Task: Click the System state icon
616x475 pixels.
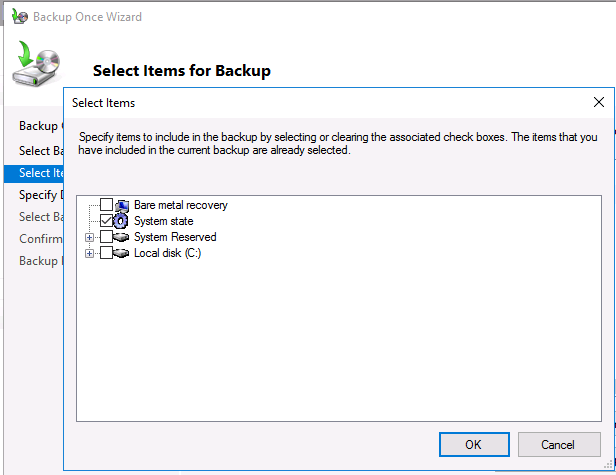Action: [122, 221]
